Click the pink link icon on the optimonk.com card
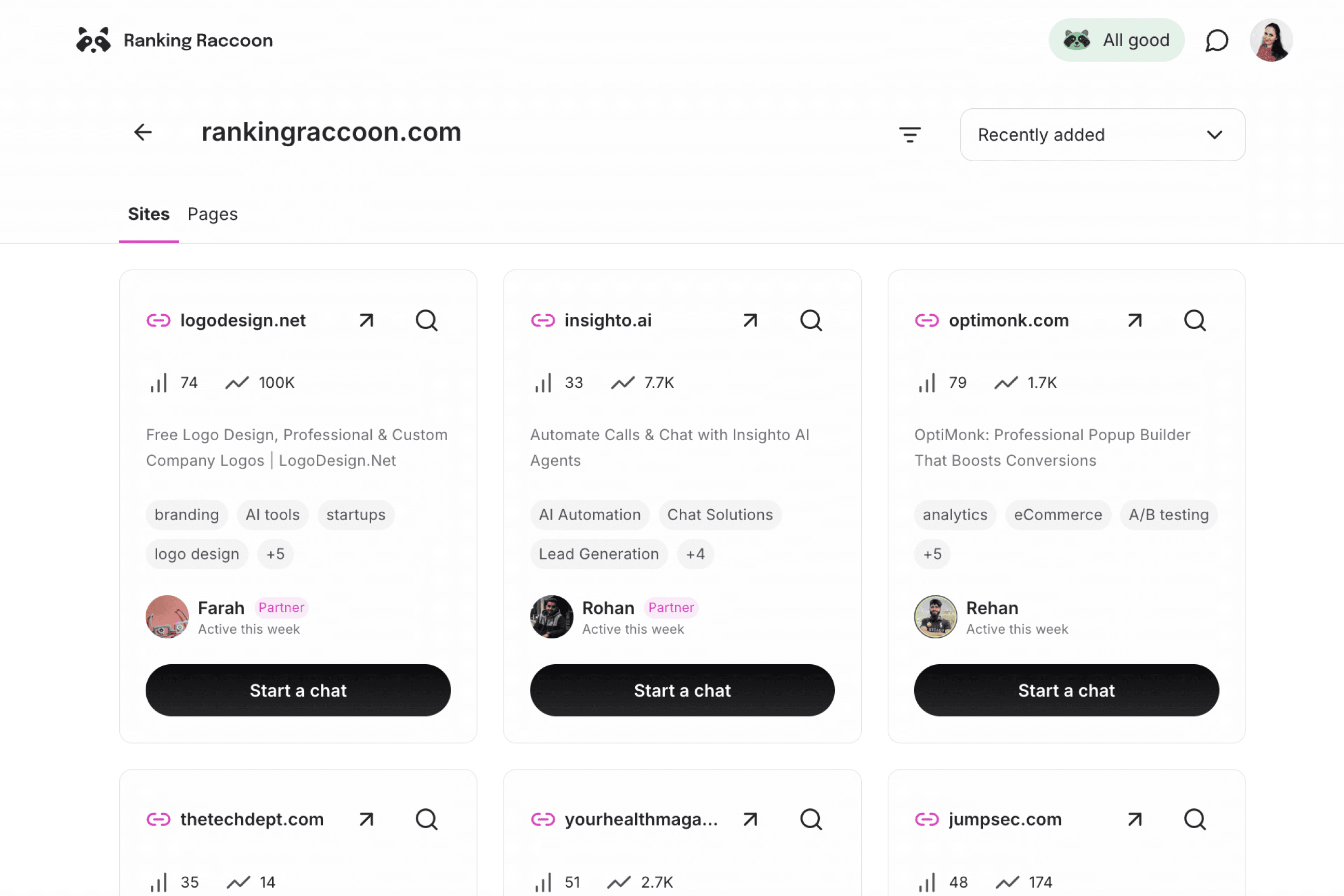 (x=927, y=320)
